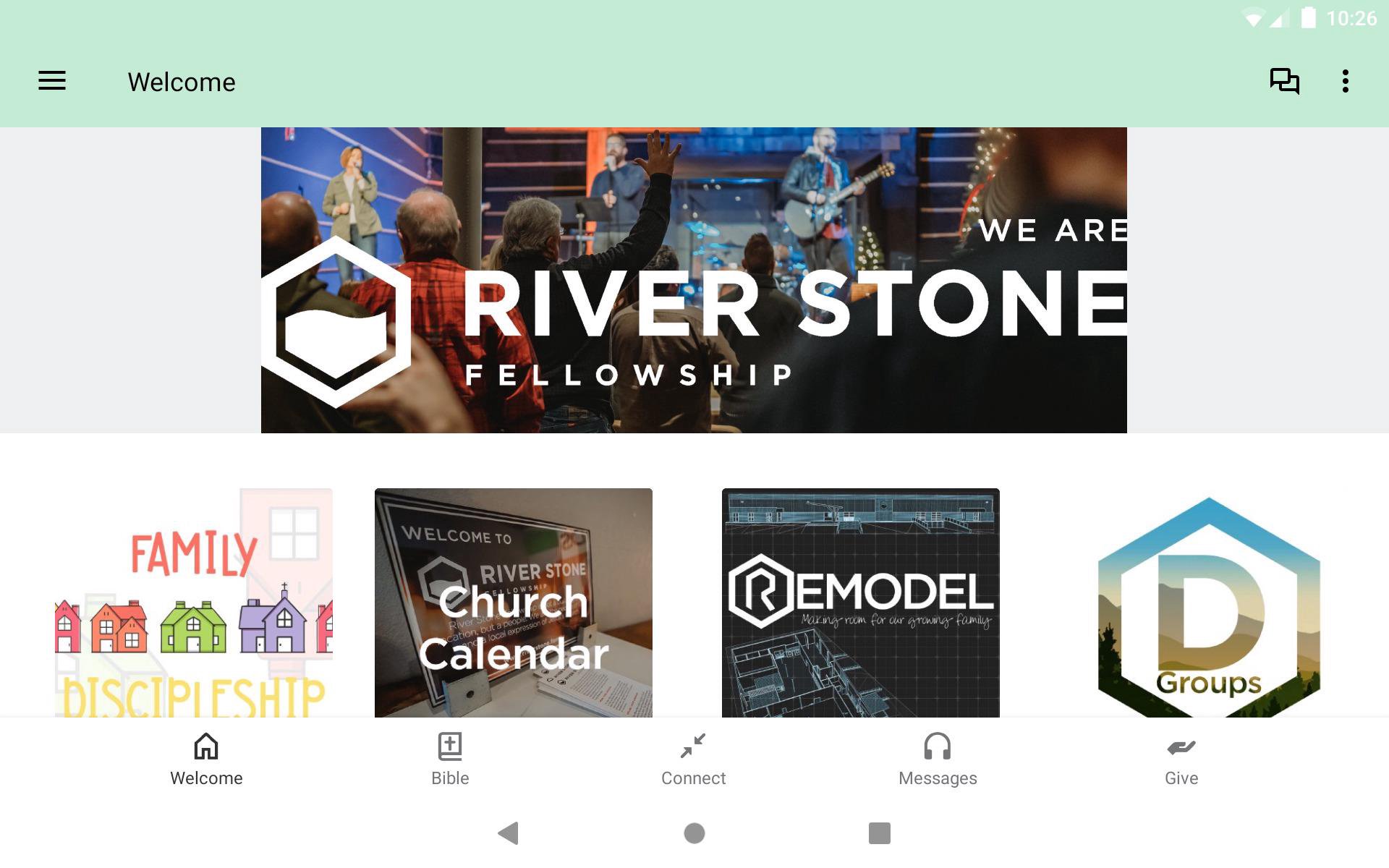Select the Give tab label
Viewport: 1389px width, 868px height.
(1181, 778)
